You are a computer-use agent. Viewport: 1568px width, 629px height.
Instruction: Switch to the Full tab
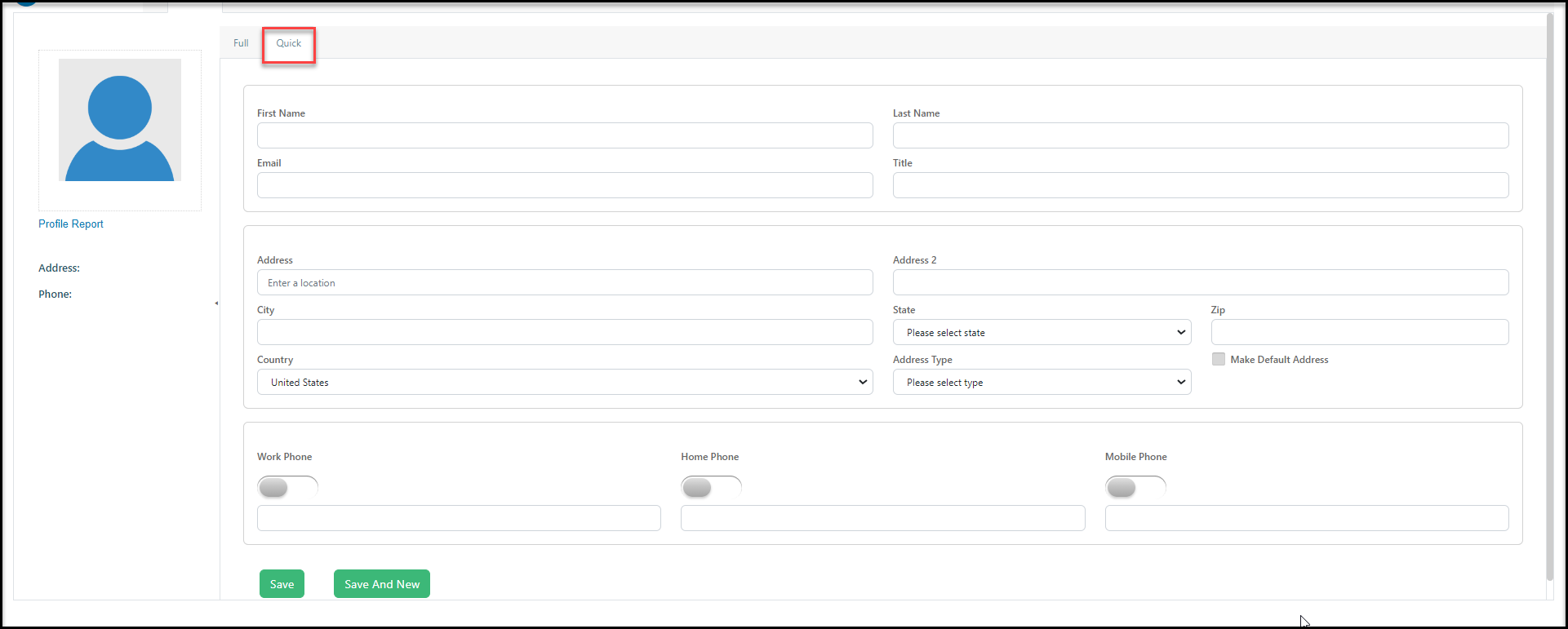[241, 43]
